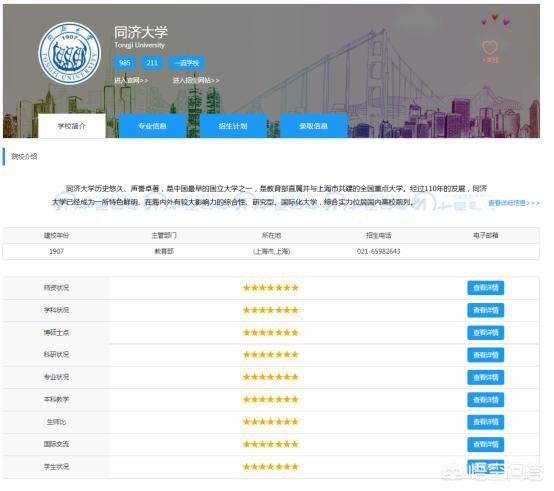Click the star rating for 博硕士点

(x=271, y=332)
